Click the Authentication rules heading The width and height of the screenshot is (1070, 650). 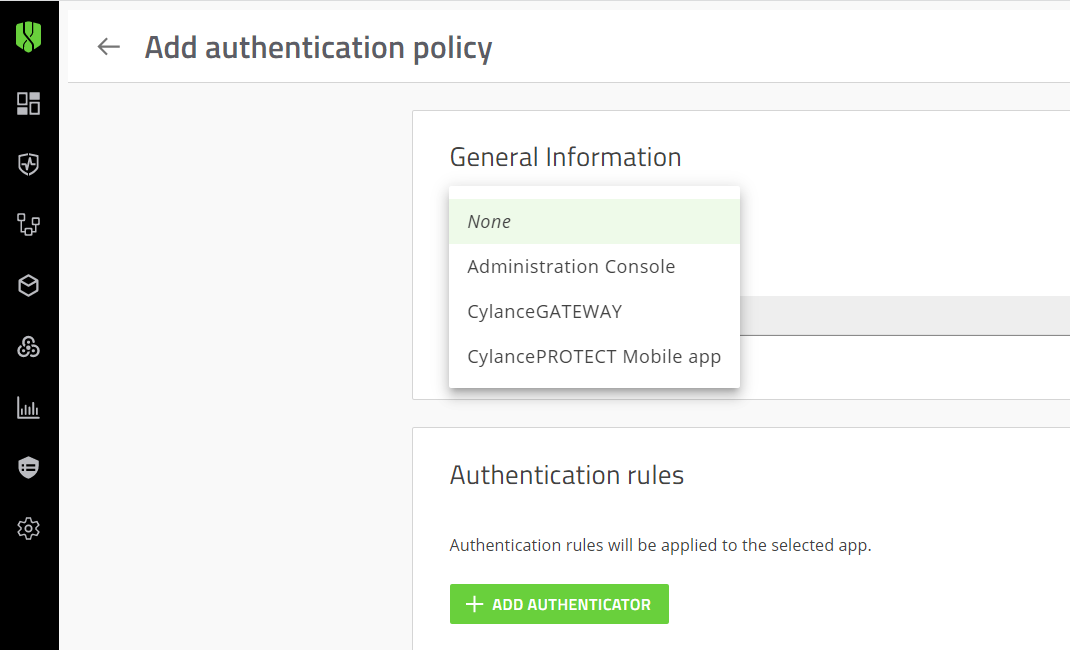[x=566, y=475]
